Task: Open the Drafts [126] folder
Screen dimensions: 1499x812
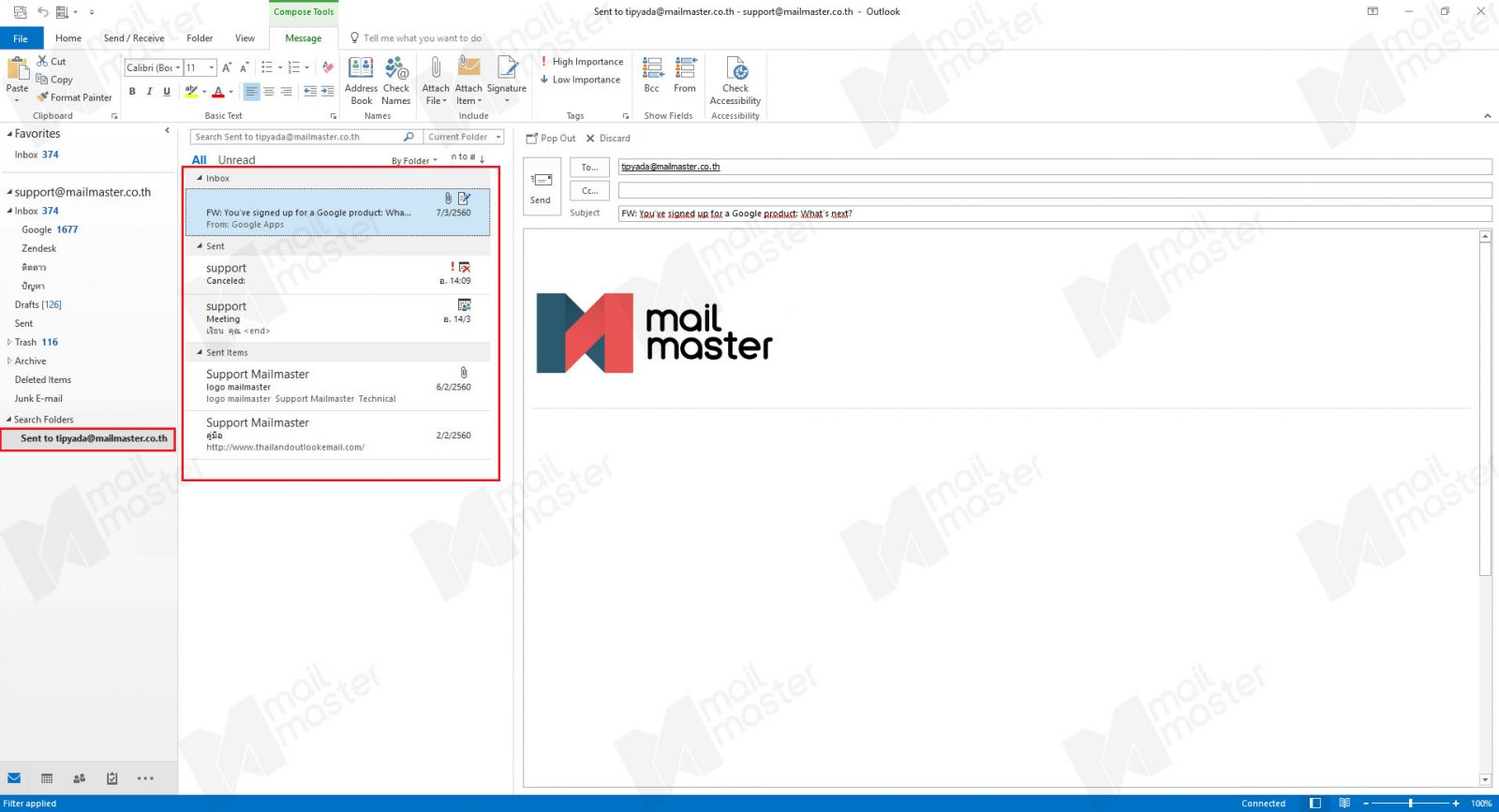Action: point(38,304)
